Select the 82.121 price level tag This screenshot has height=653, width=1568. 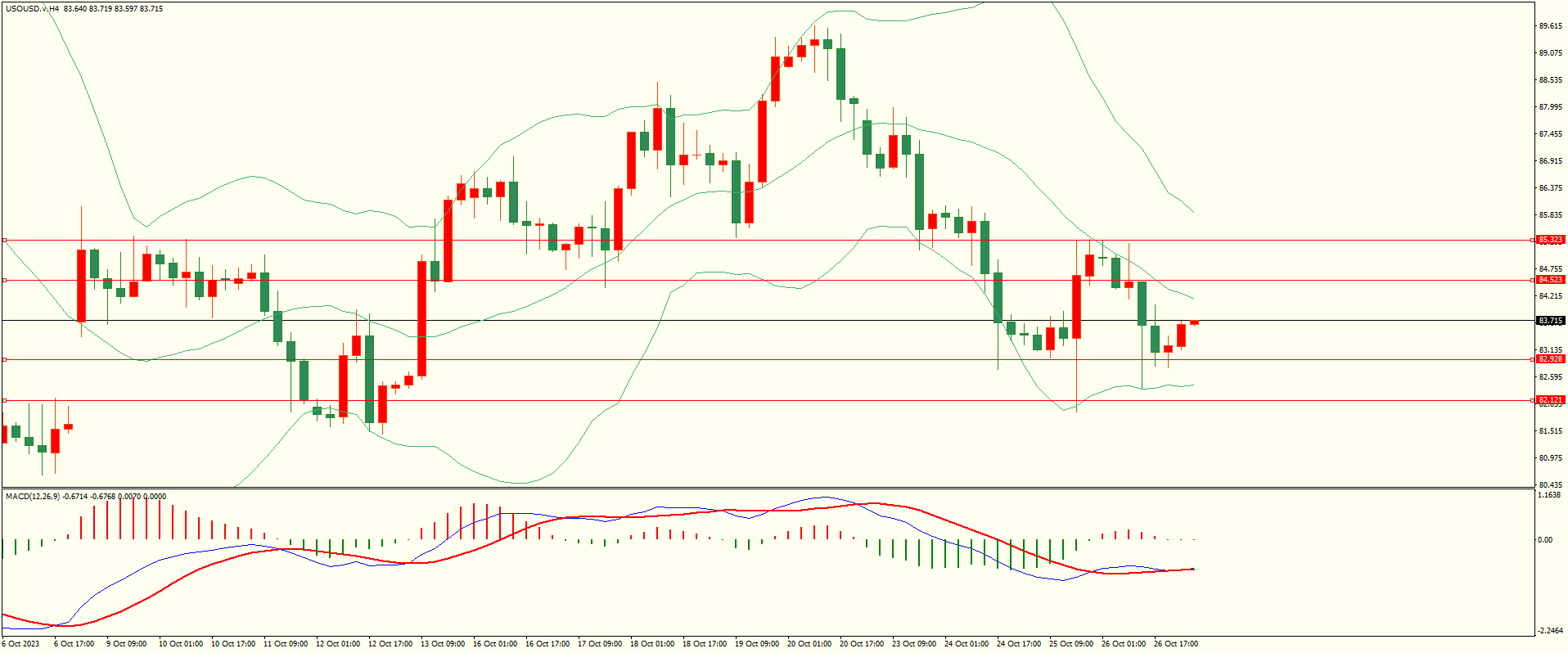[1550, 400]
